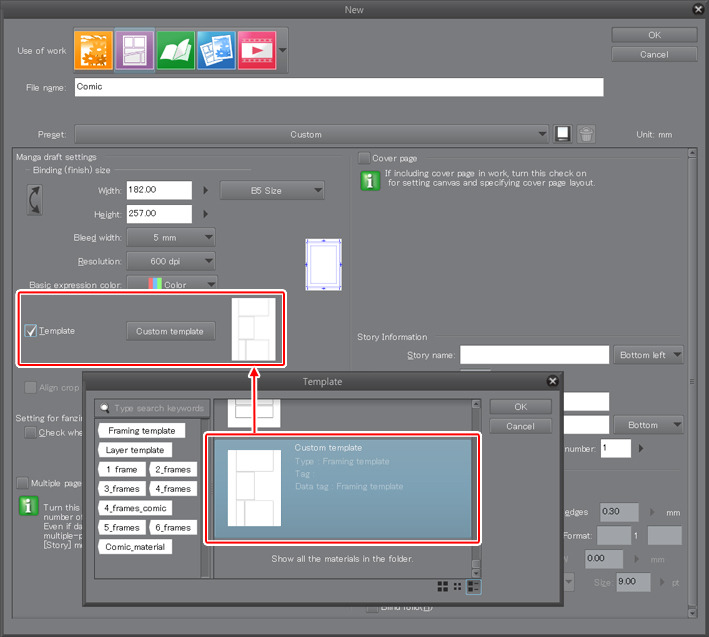Select the 6_frames tag
The width and height of the screenshot is (709, 637).
(173, 528)
